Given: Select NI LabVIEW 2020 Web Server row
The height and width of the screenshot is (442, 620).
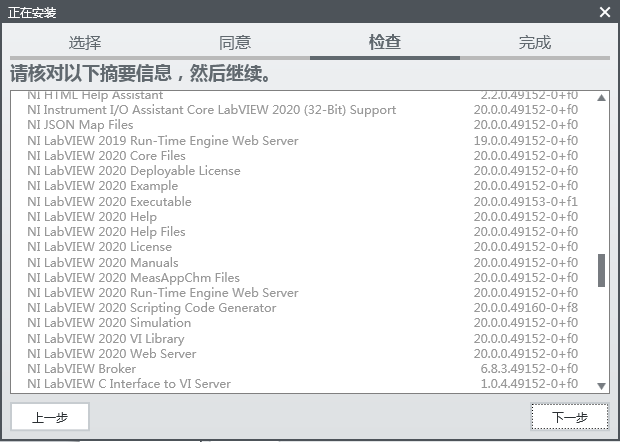Looking at the screenshot, I should tap(109, 354).
